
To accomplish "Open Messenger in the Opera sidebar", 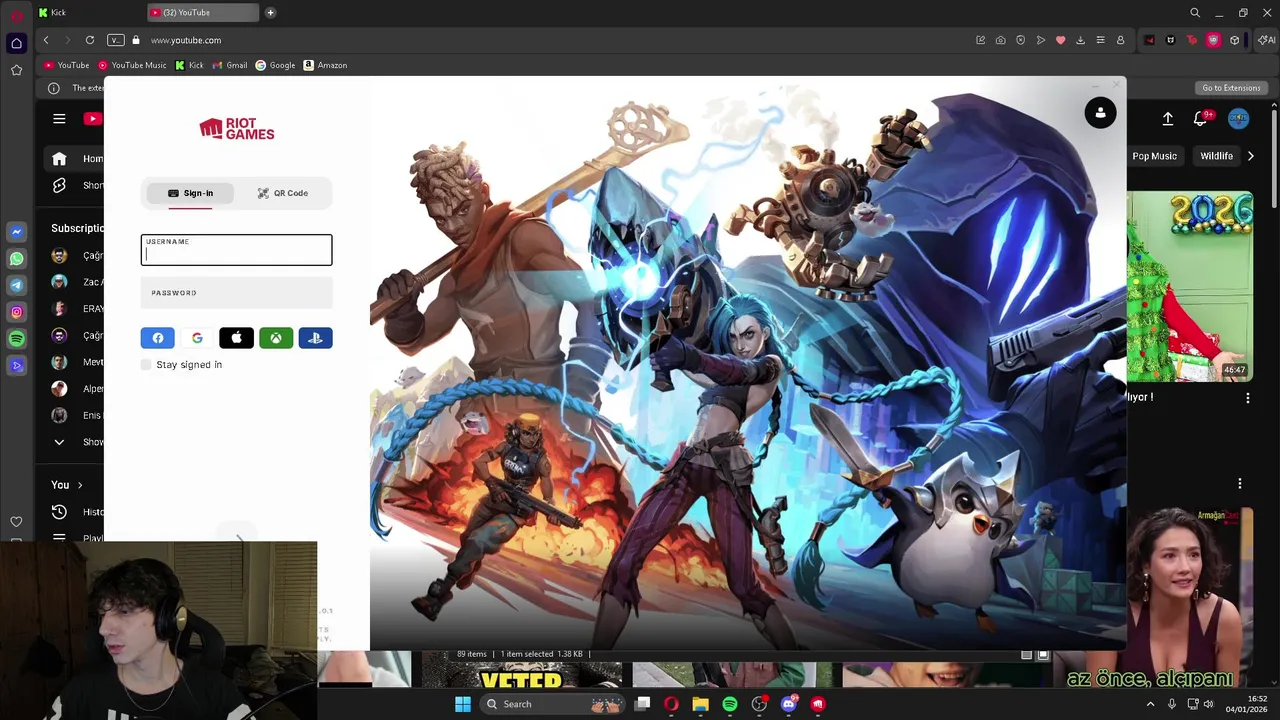I will (x=16, y=232).
